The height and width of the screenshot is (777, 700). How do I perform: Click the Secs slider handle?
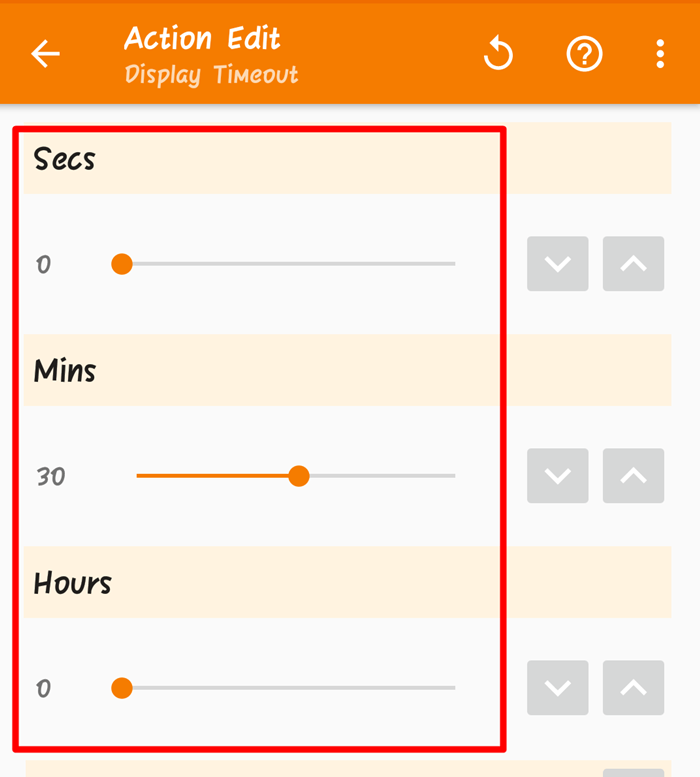[122, 264]
